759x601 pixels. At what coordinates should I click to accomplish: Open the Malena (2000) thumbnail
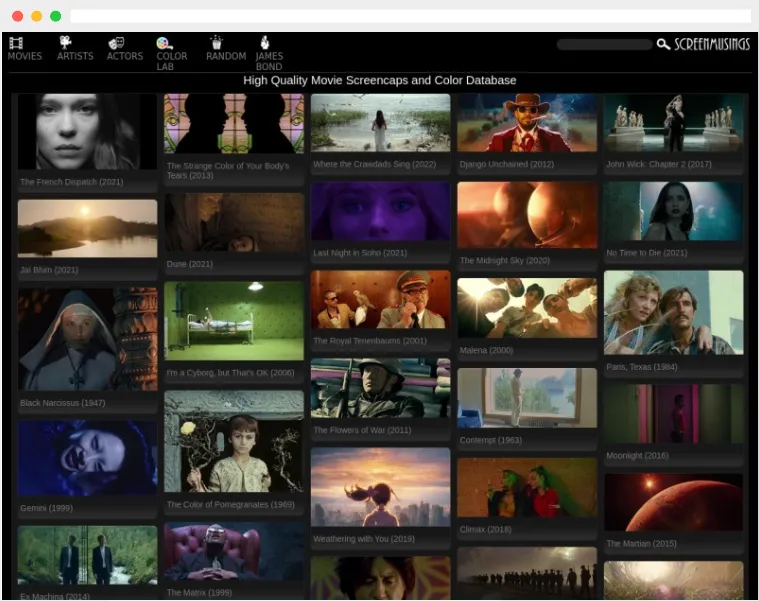(x=527, y=308)
